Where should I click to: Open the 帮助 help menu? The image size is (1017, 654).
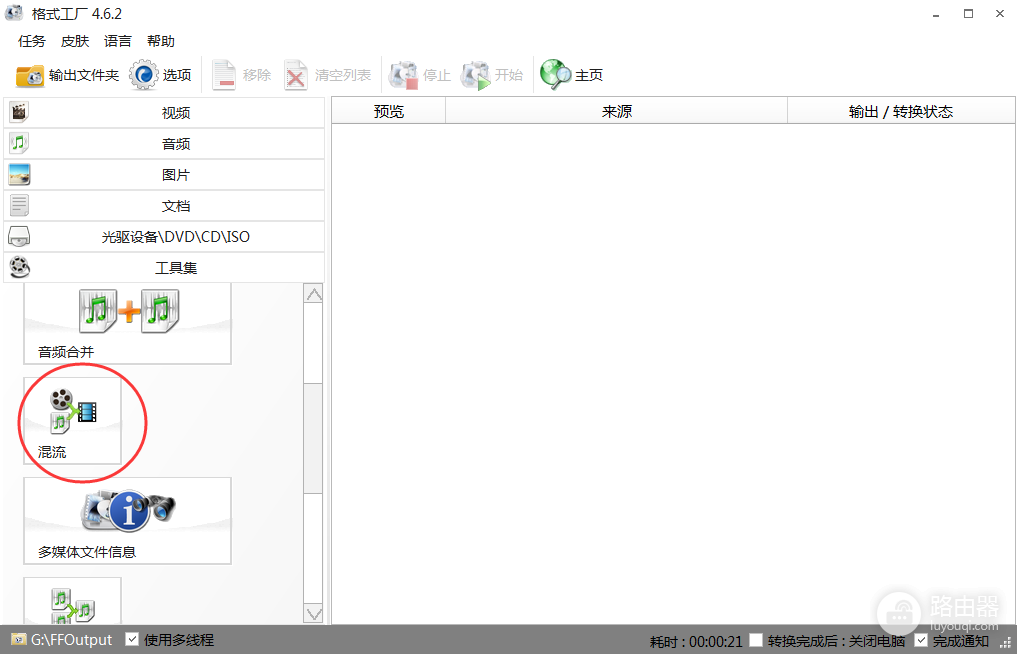(x=161, y=42)
